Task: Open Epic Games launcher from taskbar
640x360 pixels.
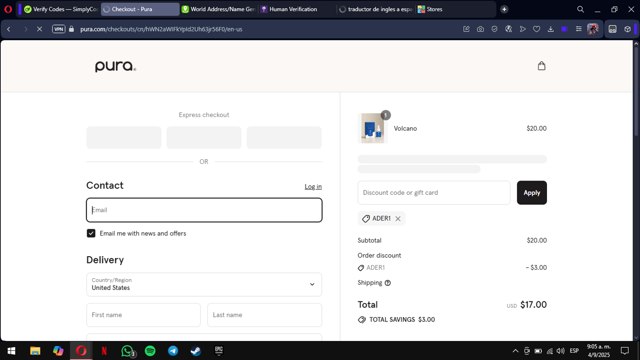Action: pos(219,351)
